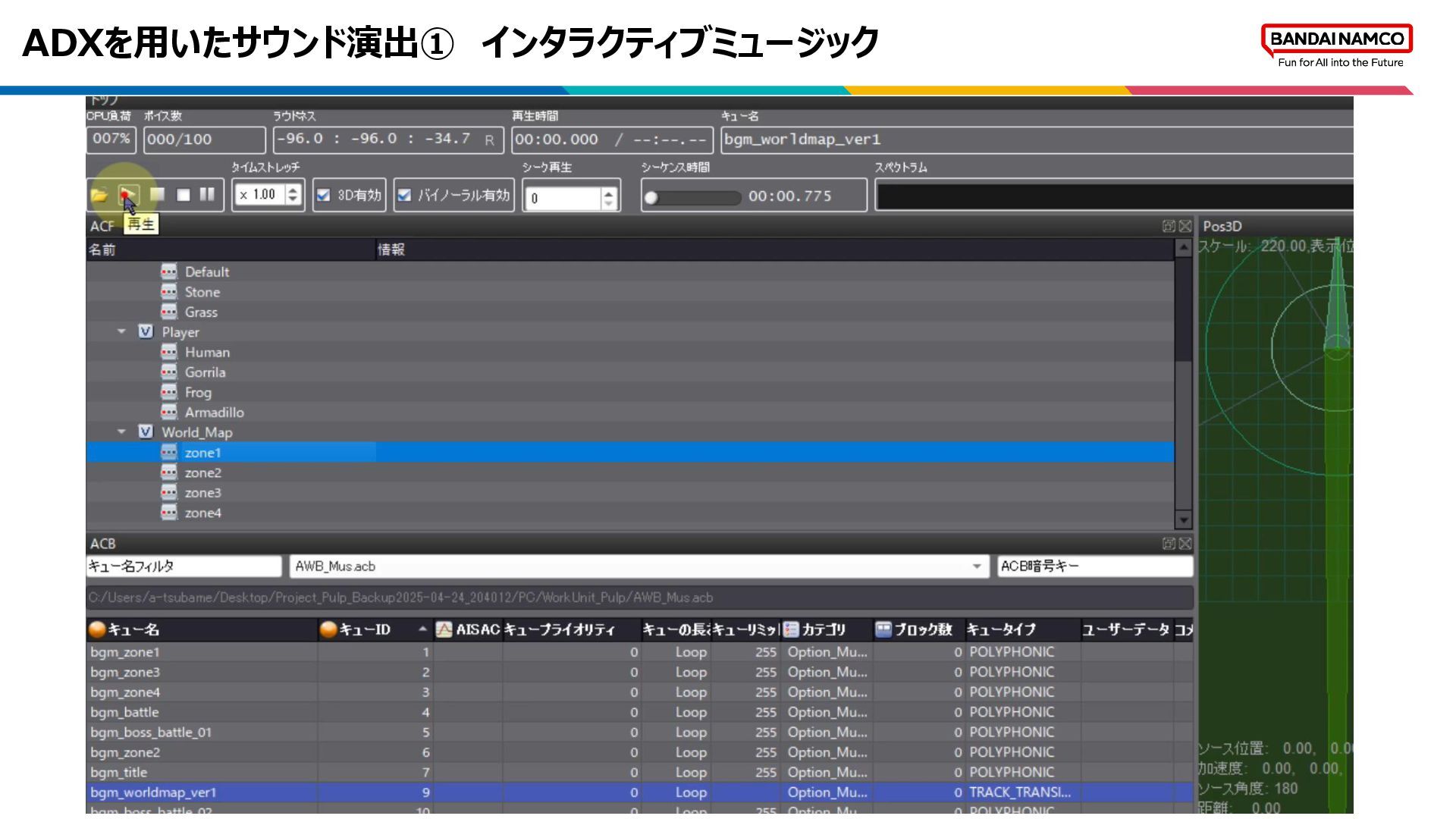Open the AWB_Mus.acb file dropdown
The image size is (1456, 819).
coord(977,566)
